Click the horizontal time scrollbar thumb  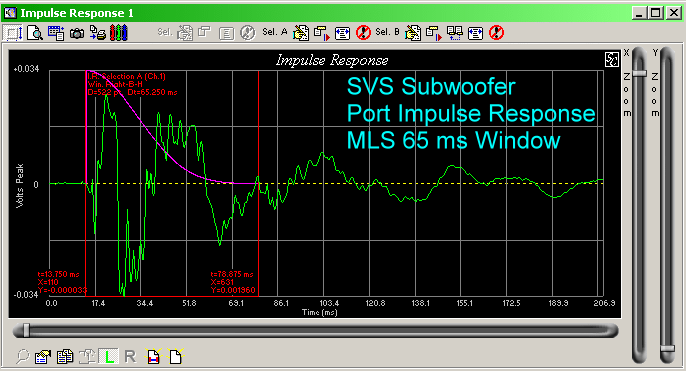tap(26, 330)
